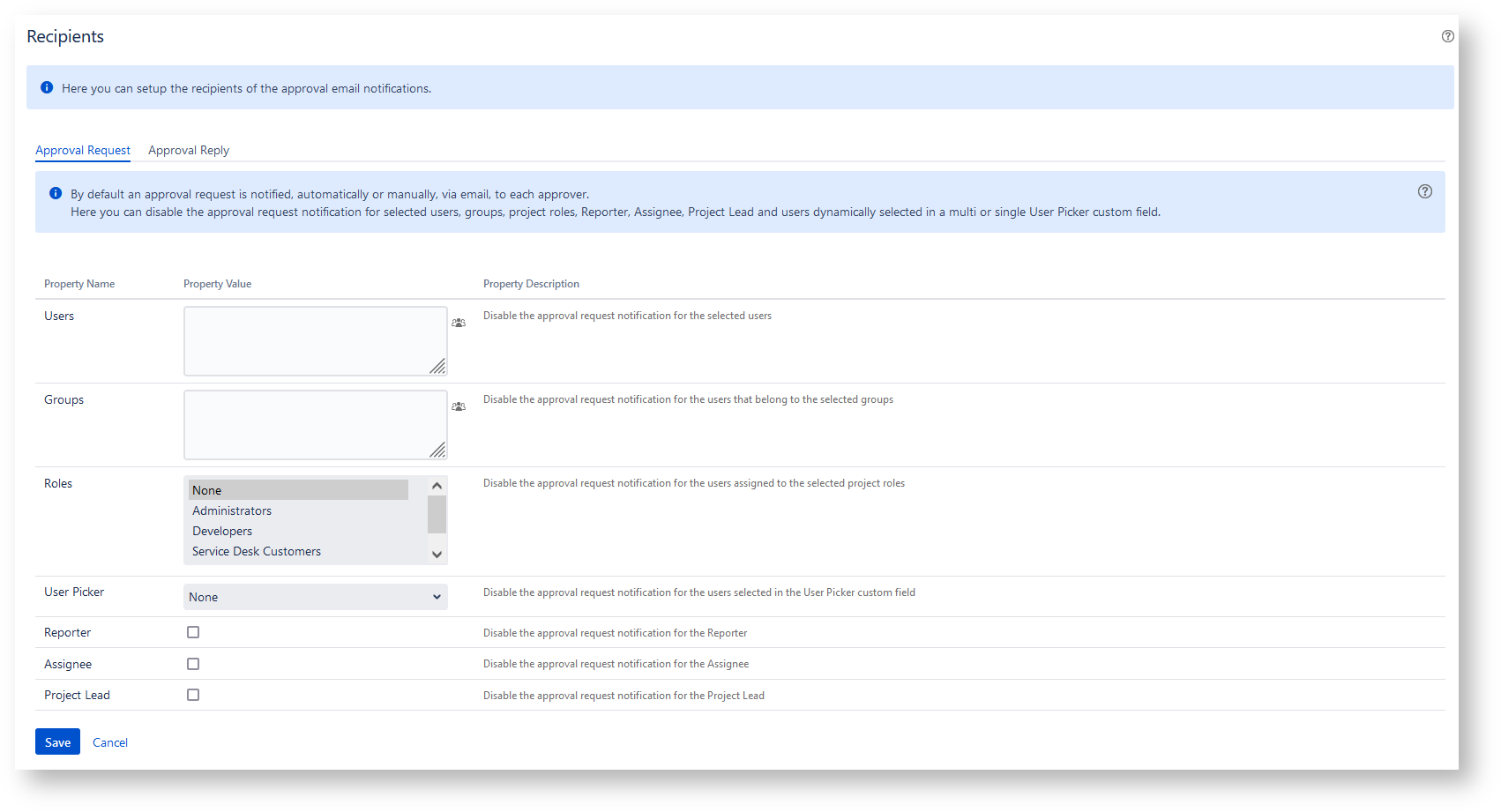1501x812 pixels.
Task: Click inside the Users text area
Action: 309,340
